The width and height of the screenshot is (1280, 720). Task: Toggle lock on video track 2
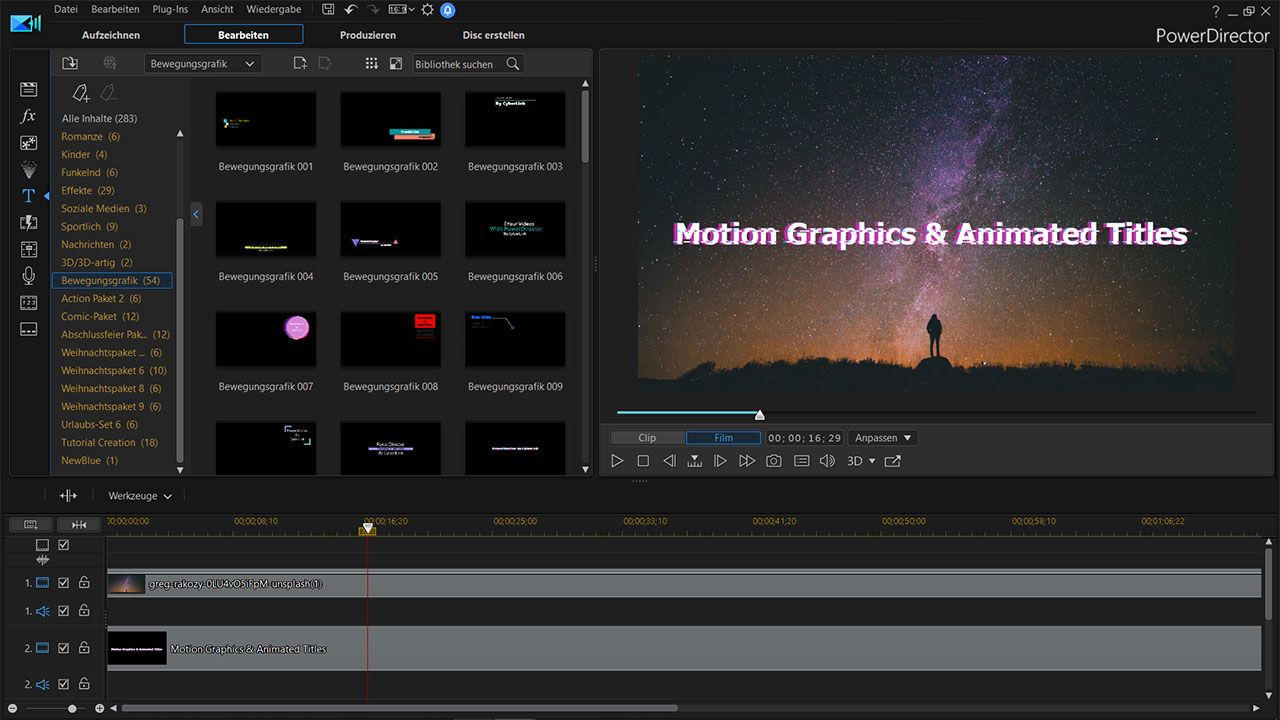tap(84, 648)
